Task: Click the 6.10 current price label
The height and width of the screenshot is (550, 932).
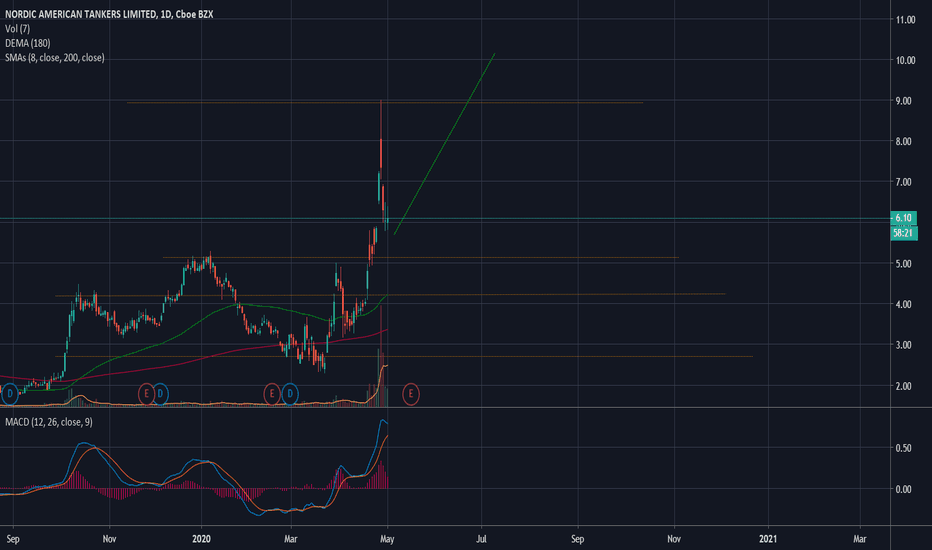Action: [903, 218]
